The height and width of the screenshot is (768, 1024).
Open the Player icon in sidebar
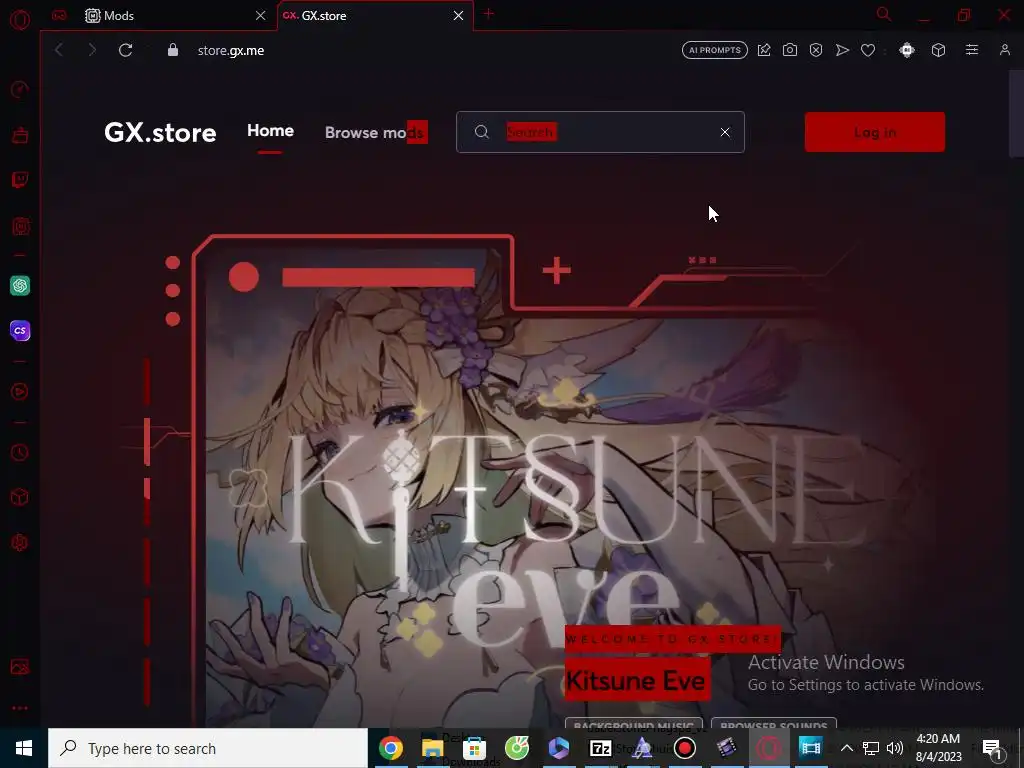tap(20, 391)
